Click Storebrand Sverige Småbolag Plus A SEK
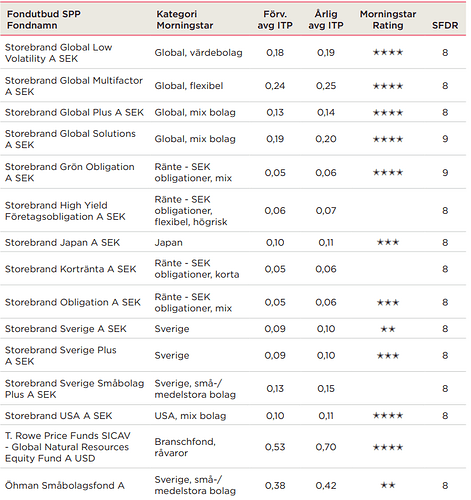 coord(74,389)
